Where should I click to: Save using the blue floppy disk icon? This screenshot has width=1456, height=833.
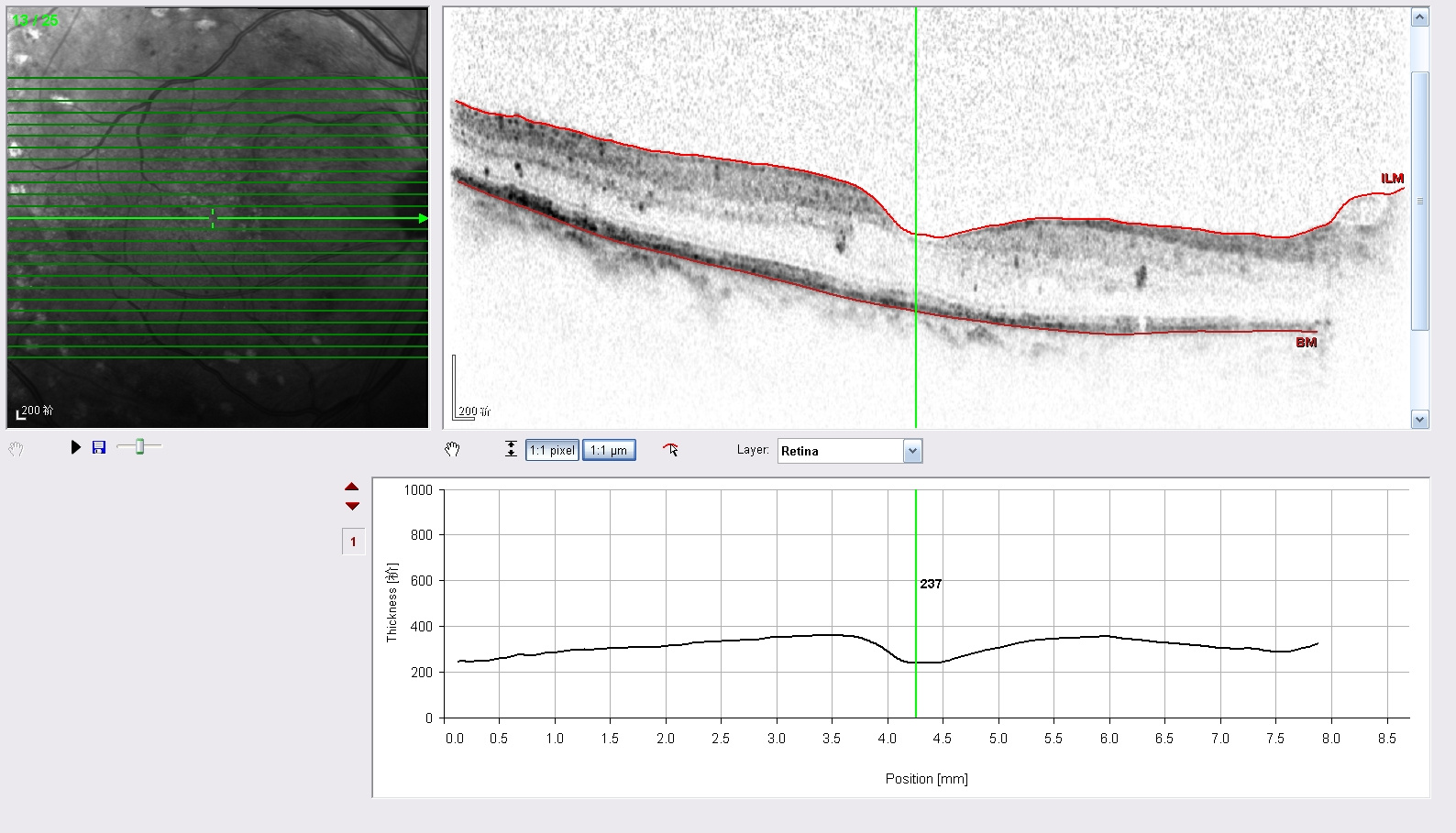(99, 447)
